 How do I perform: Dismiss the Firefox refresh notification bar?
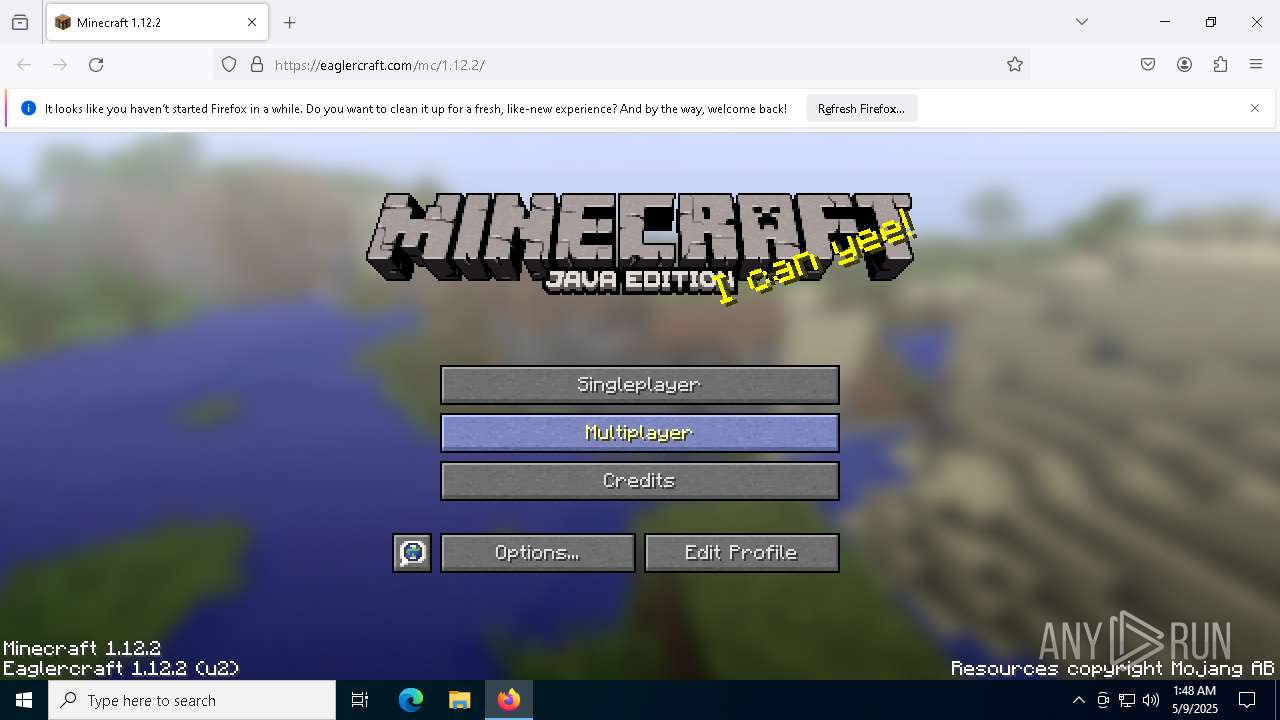1255,108
